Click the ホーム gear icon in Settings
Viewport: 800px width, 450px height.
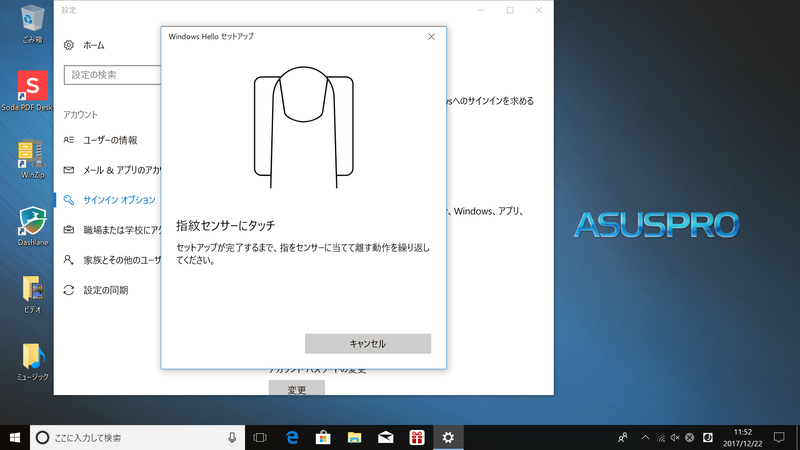[x=69, y=45]
